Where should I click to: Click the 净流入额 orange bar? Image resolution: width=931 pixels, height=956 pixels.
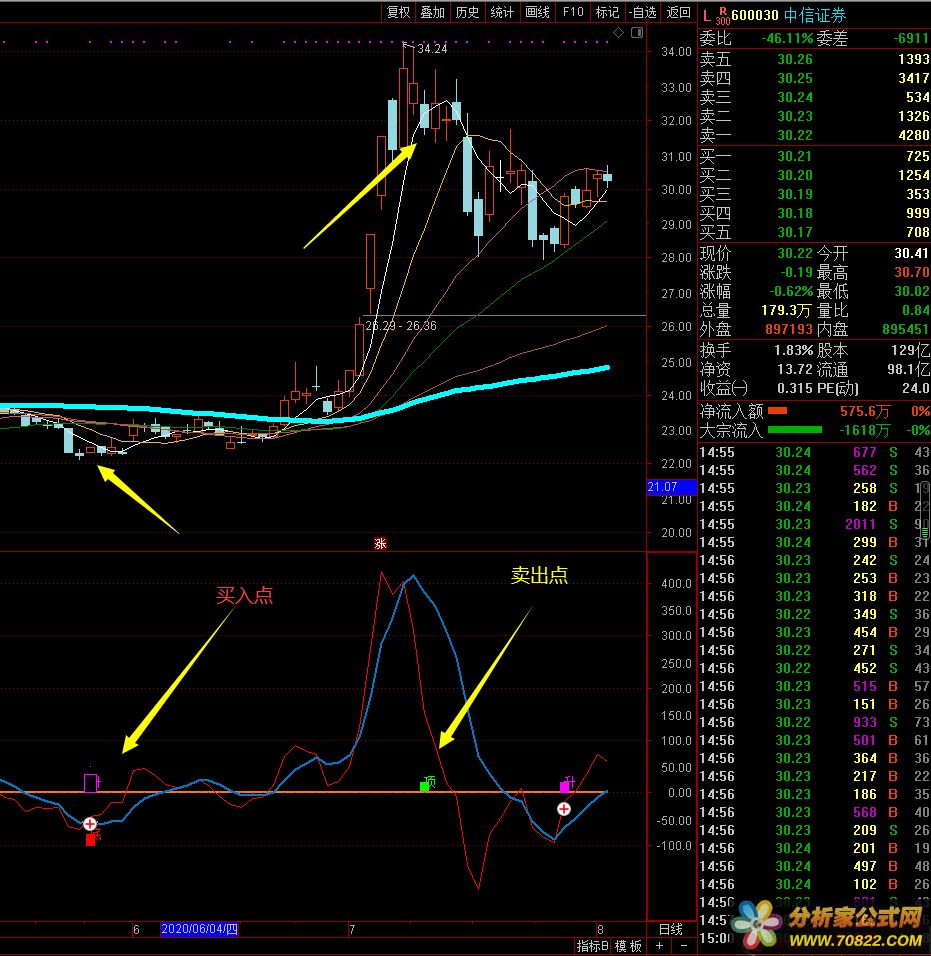(777, 411)
